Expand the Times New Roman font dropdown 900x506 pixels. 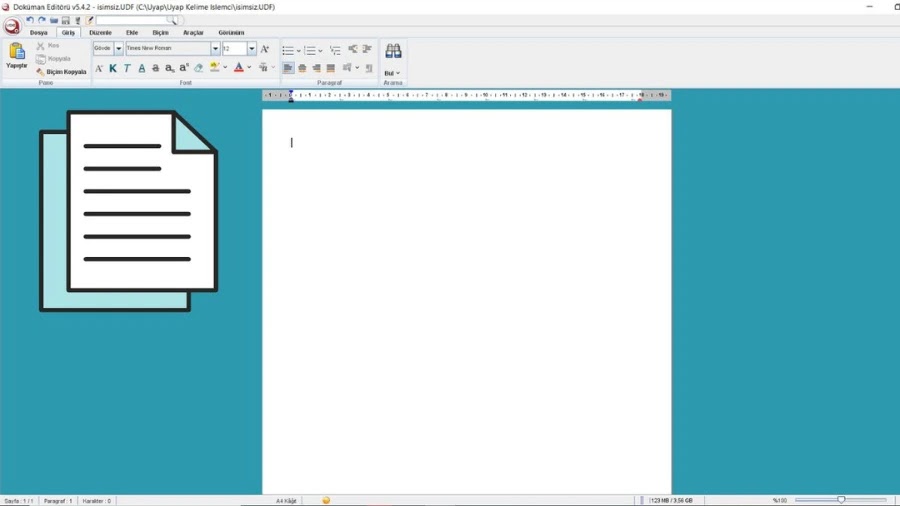pos(215,49)
